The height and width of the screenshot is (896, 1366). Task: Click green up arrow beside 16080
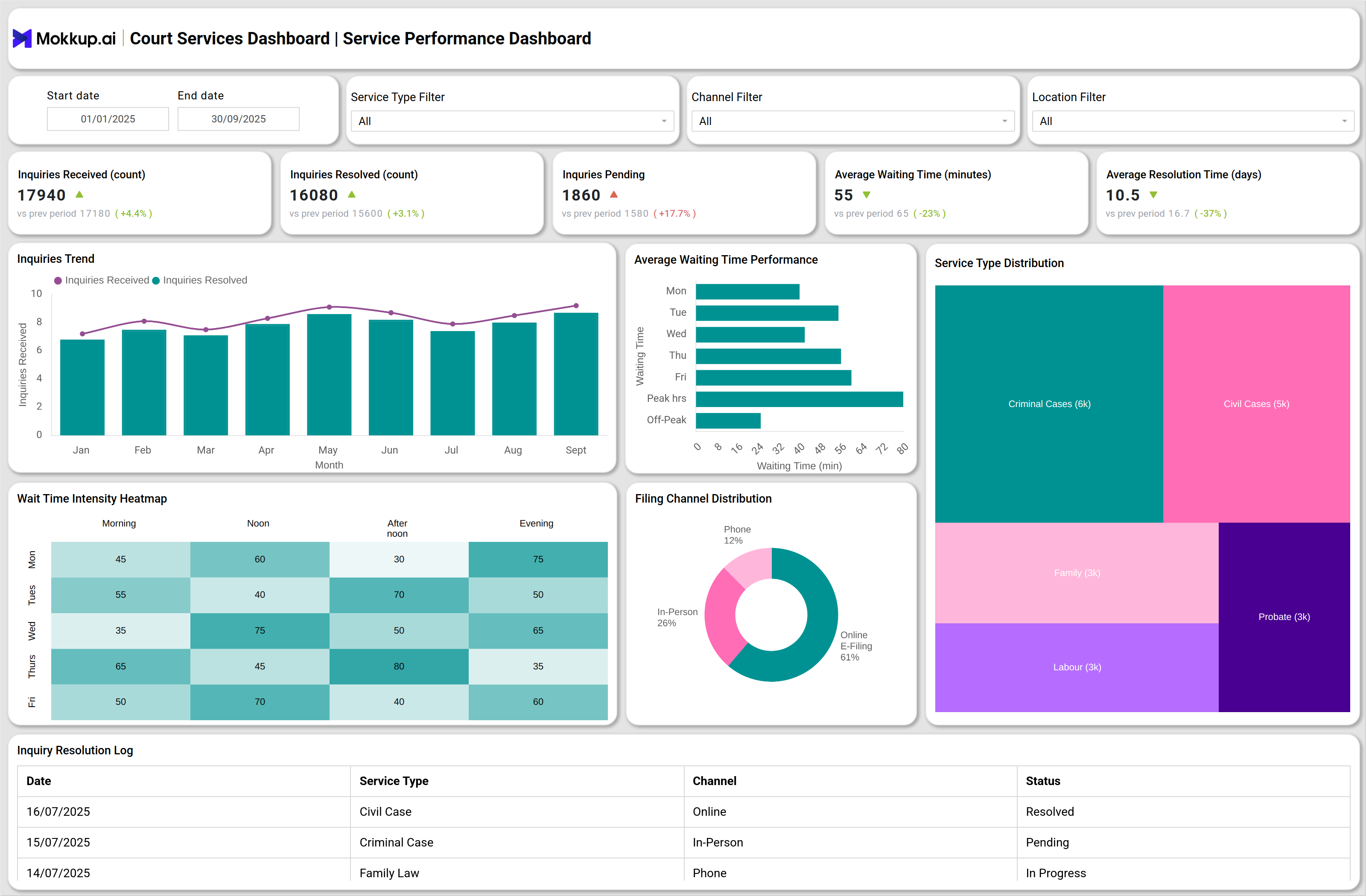(352, 195)
